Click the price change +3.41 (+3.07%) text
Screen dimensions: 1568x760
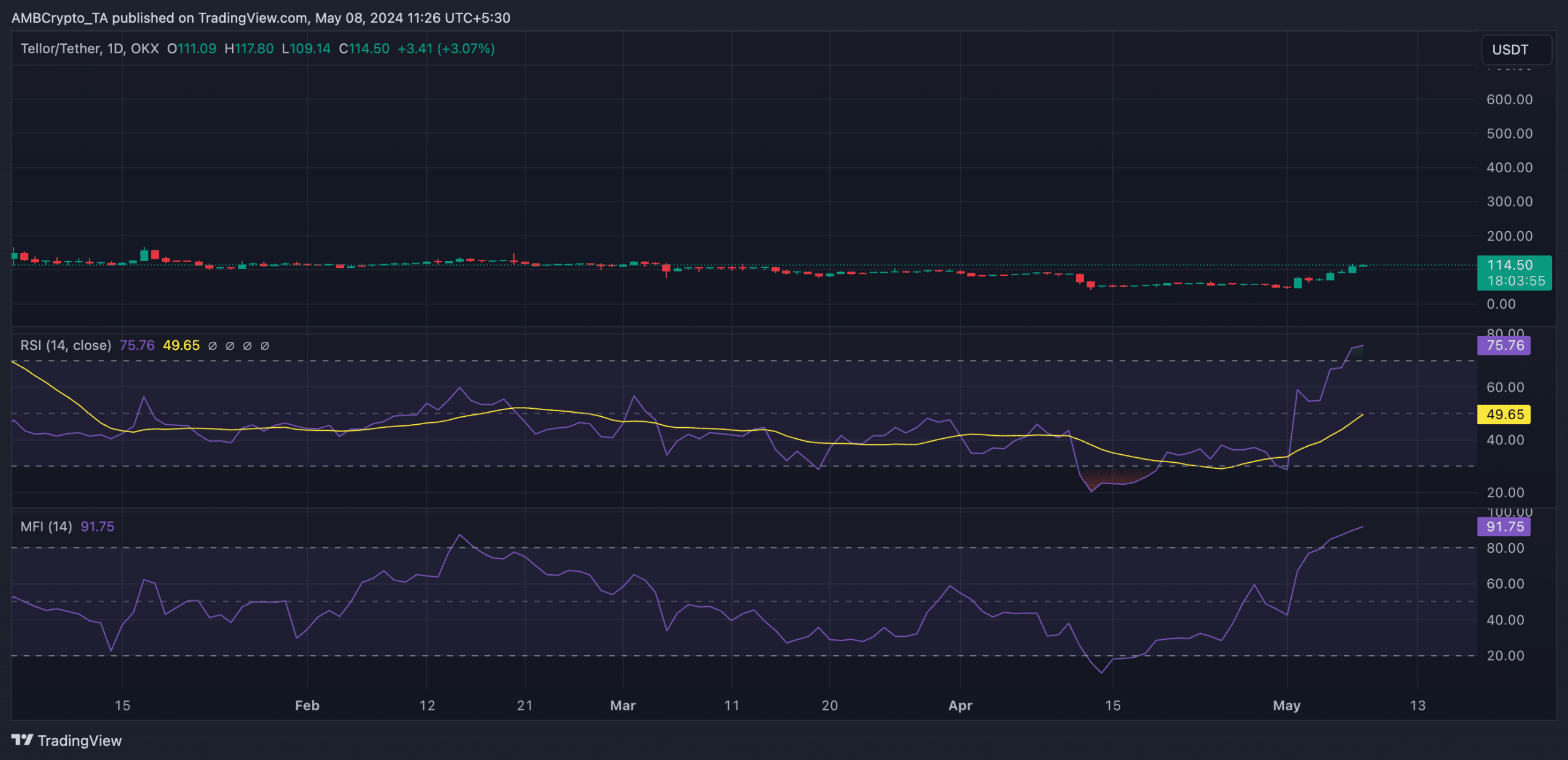[446, 48]
